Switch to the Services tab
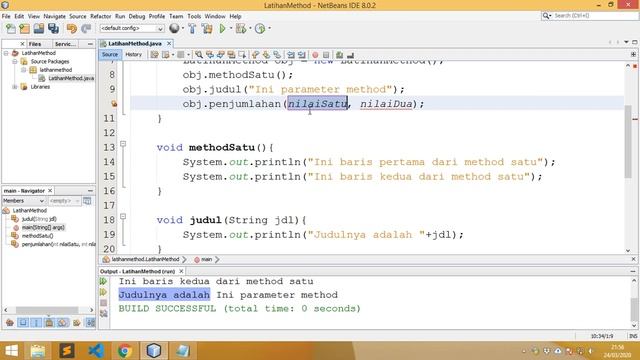 click(x=65, y=44)
